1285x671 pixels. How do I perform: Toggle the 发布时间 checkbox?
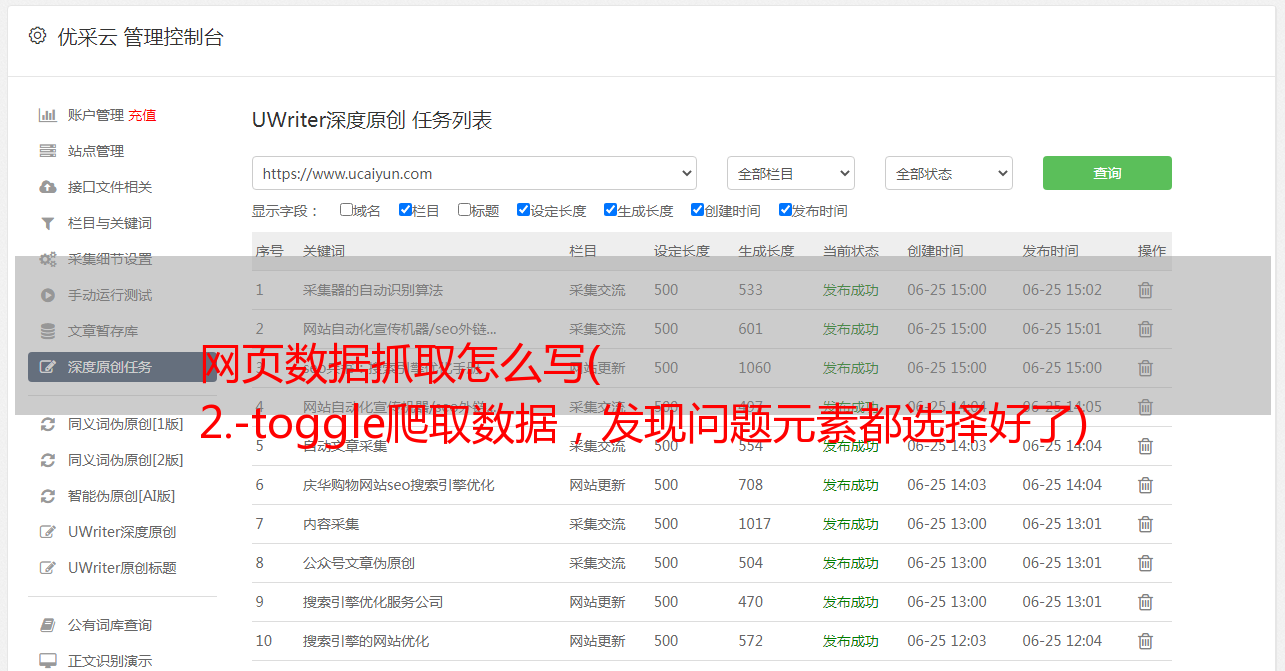[785, 210]
